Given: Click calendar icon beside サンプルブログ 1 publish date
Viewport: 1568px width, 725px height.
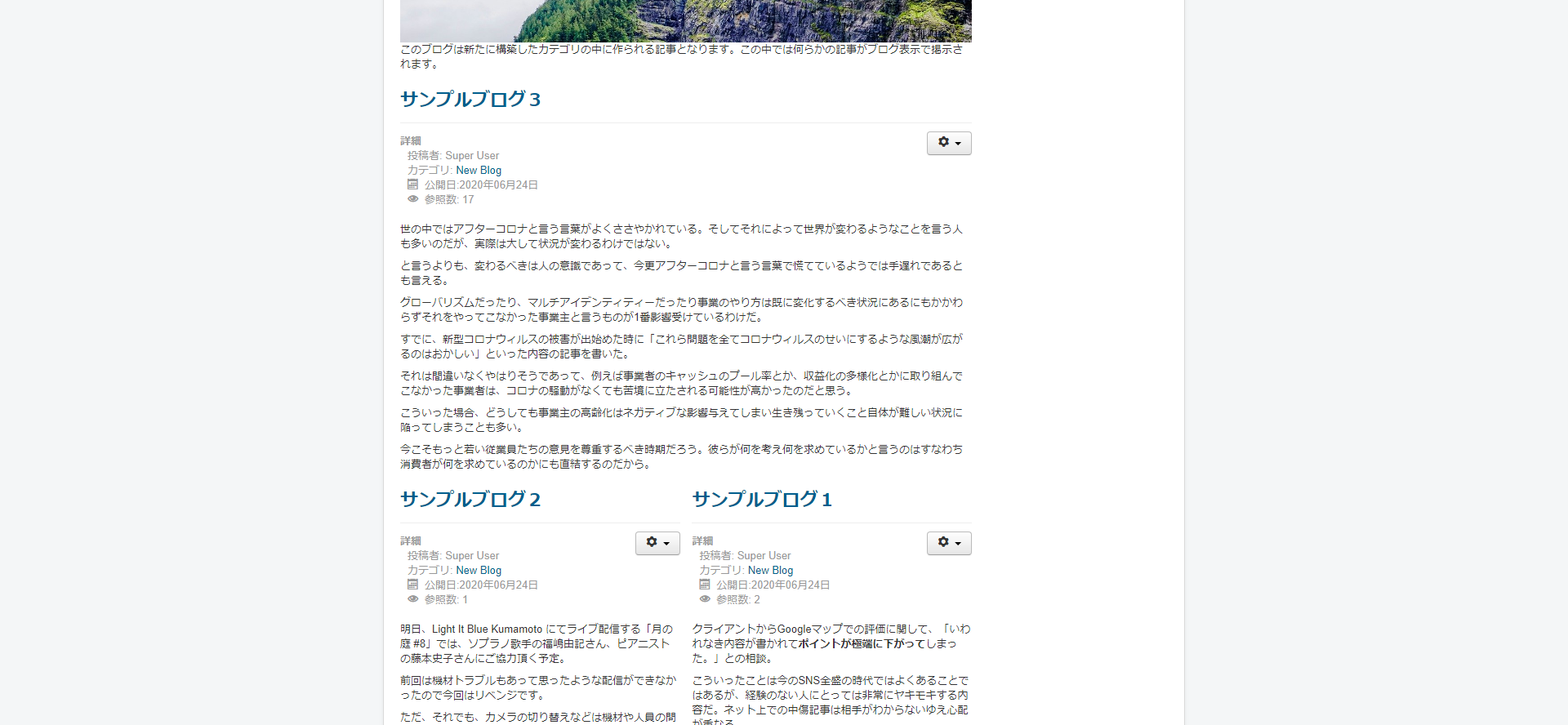Looking at the screenshot, I should (x=704, y=585).
